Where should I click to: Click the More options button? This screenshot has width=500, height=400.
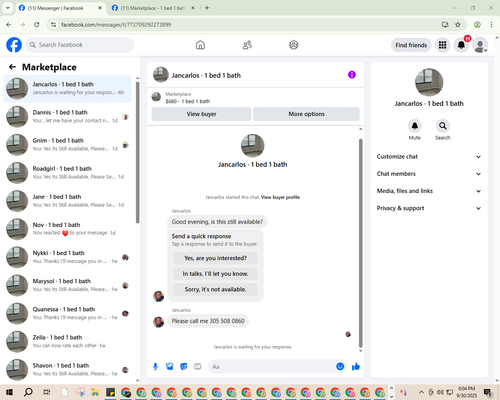[x=306, y=114]
